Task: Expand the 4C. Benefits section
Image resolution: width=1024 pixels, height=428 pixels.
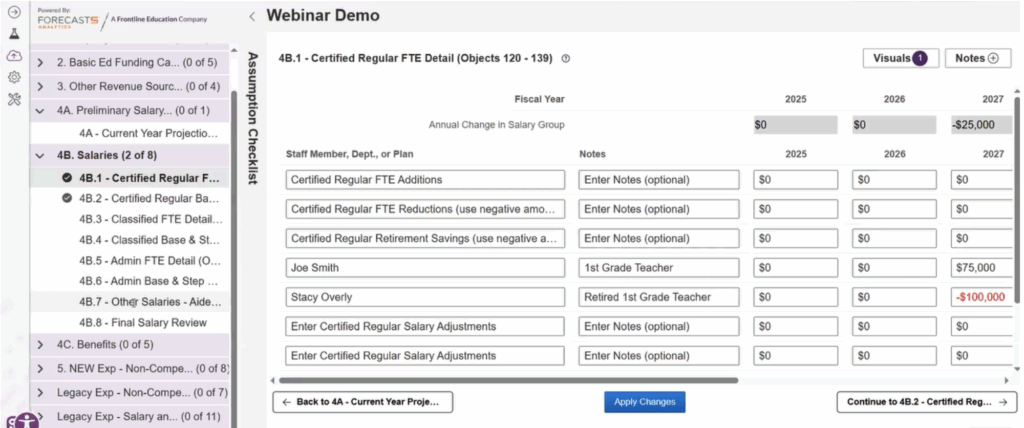Action: tap(40, 345)
